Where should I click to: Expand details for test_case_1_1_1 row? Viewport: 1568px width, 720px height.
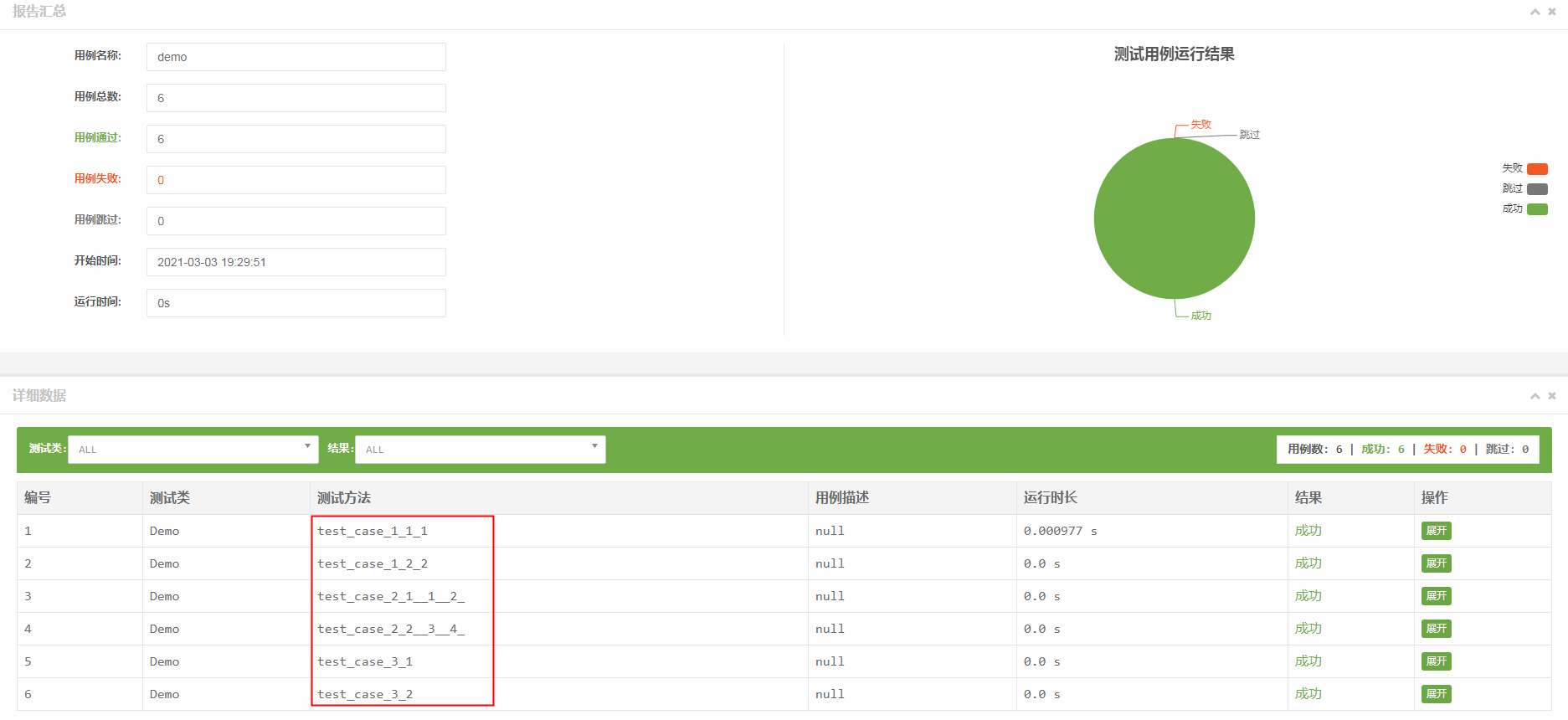(1436, 531)
